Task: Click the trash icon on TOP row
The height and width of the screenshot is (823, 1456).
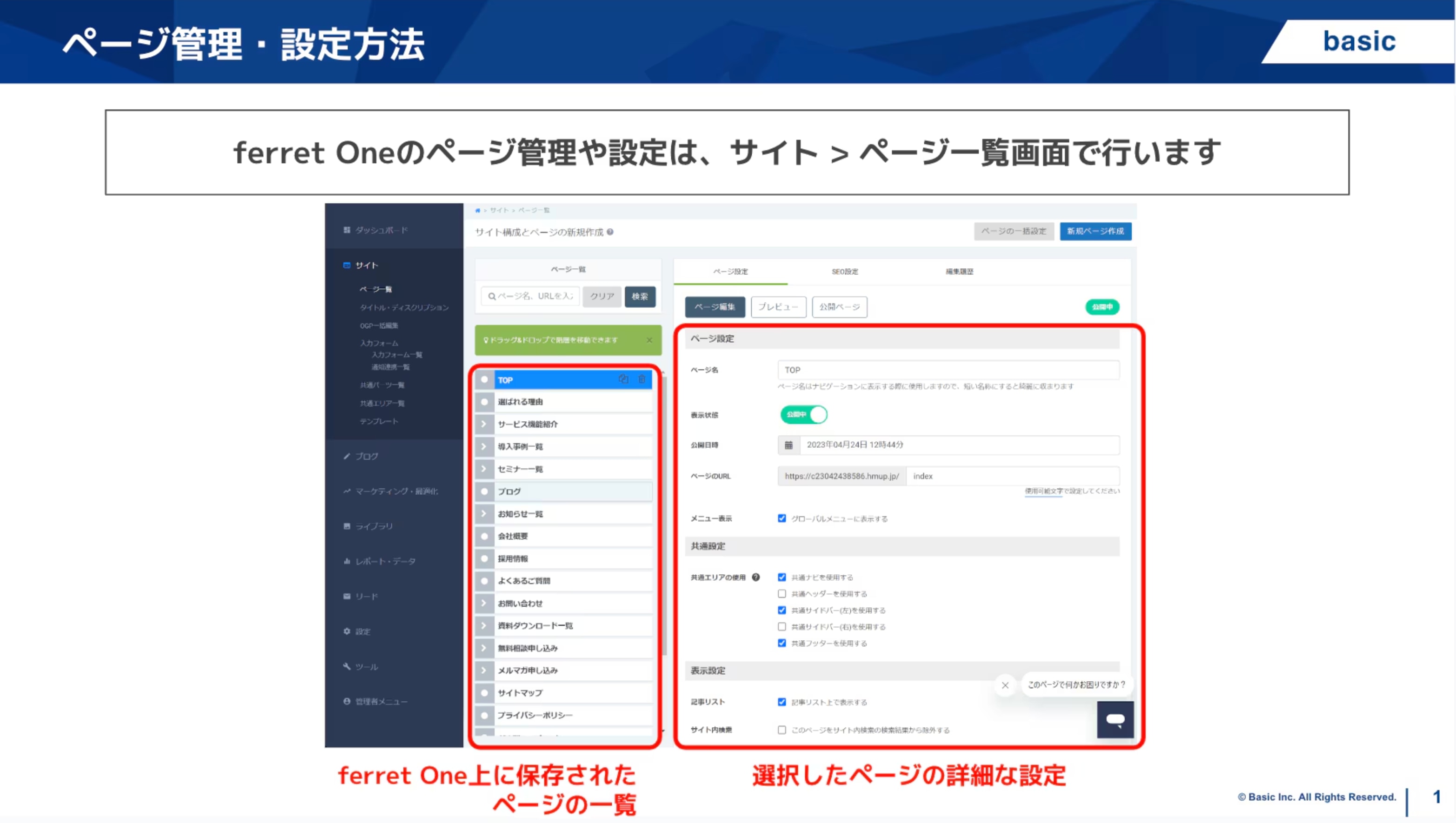Action: tap(642, 379)
